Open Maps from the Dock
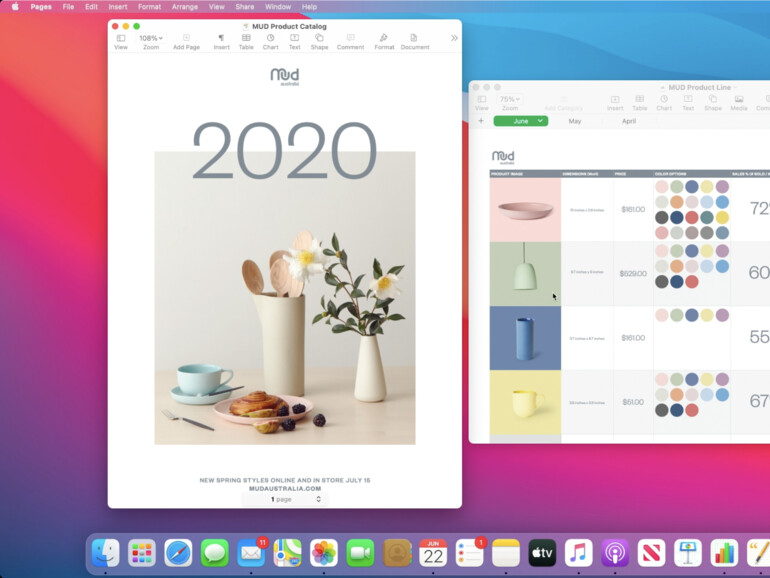 pyautogui.click(x=287, y=553)
